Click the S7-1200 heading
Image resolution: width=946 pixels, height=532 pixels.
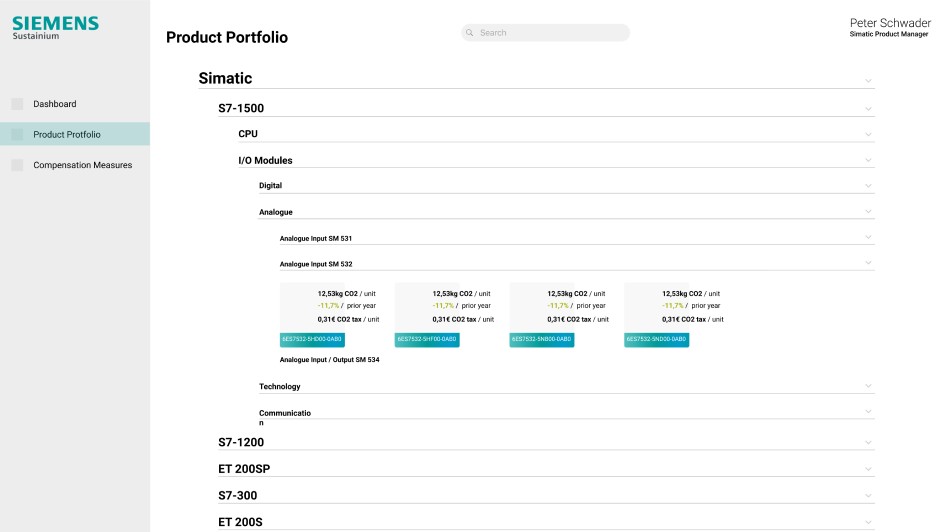pyautogui.click(x=241, y=442)
